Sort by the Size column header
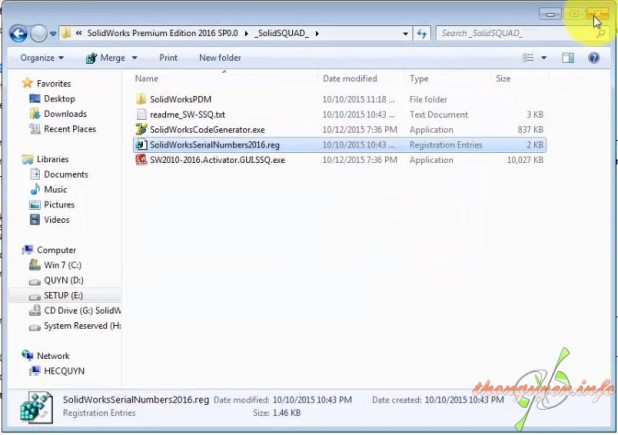The image size is (618, 435). [x=503, y=79]
